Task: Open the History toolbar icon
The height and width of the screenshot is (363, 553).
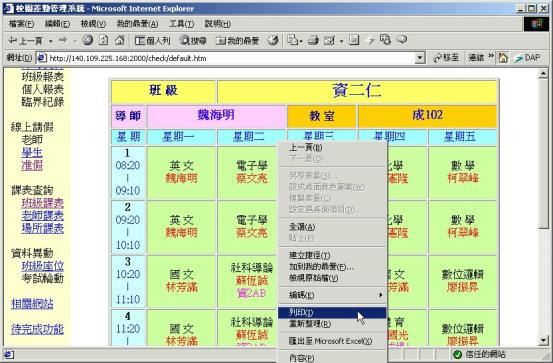Action: 273,40
